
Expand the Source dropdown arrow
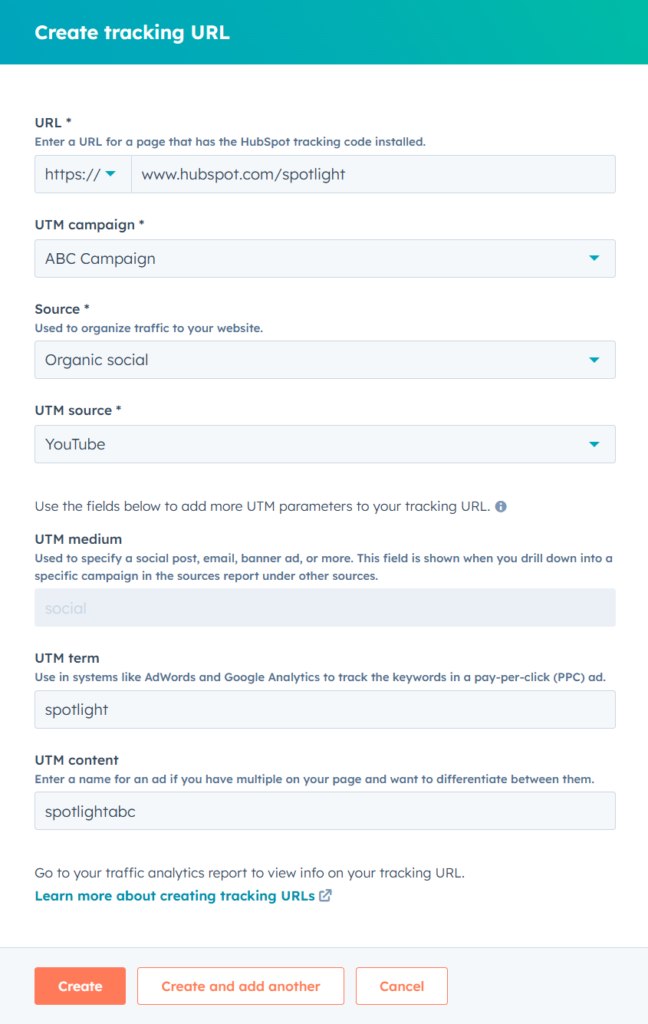coord(594,359)
